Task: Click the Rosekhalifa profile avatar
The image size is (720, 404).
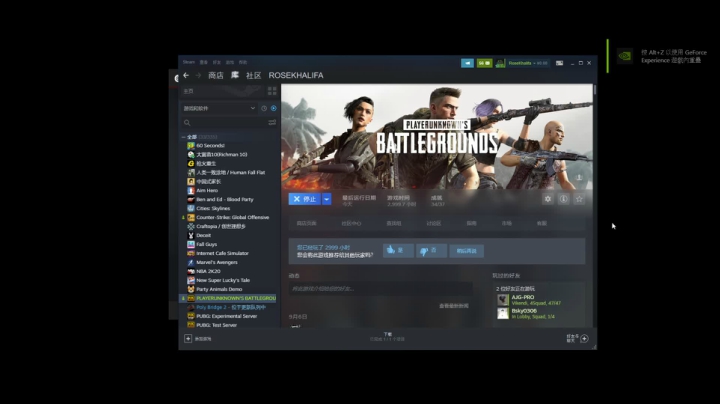Action: coord(500,63)
